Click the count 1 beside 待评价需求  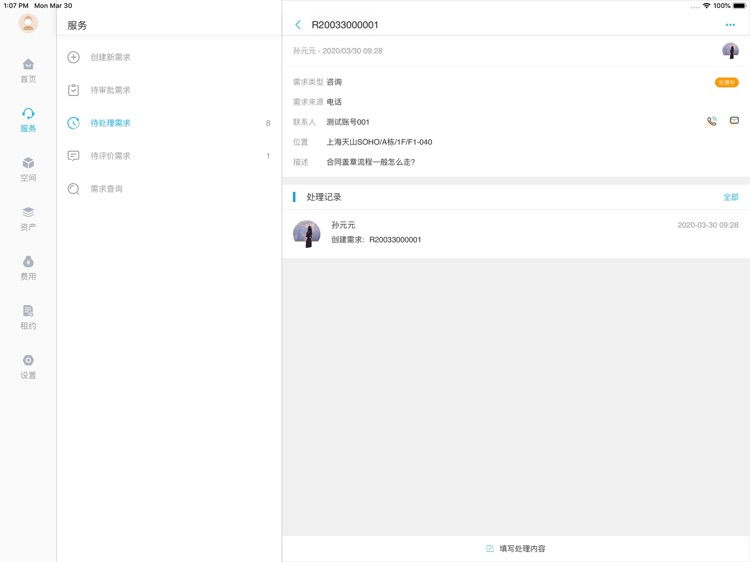pyautogui.click(x=268, y=156)
